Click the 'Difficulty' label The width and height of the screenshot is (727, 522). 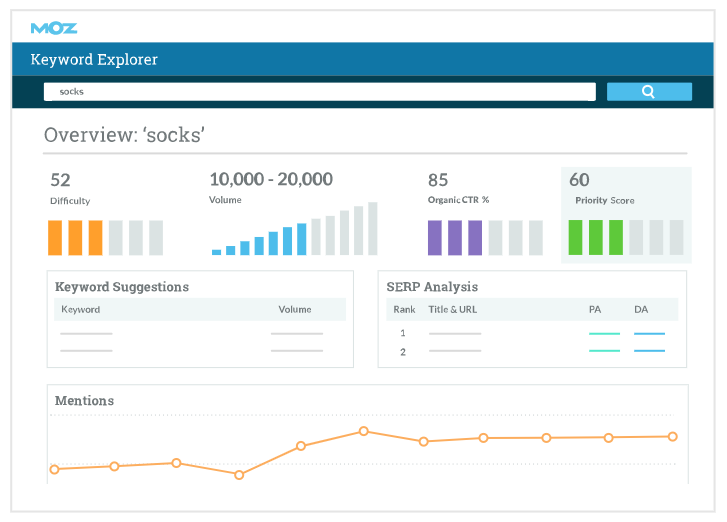tap(70, 201)
